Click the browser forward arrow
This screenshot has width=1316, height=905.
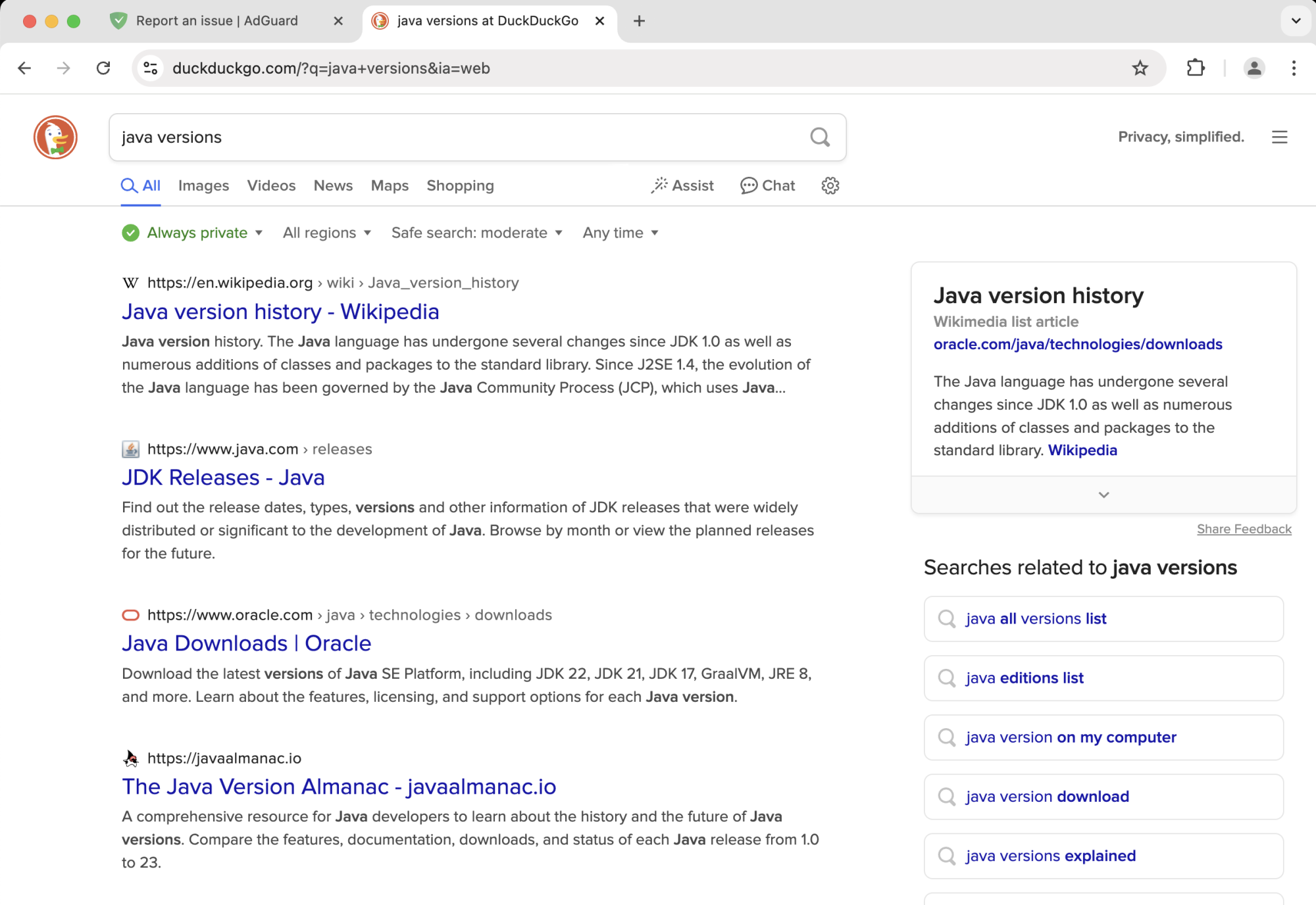pyautogui.click(x=63, y=68)
